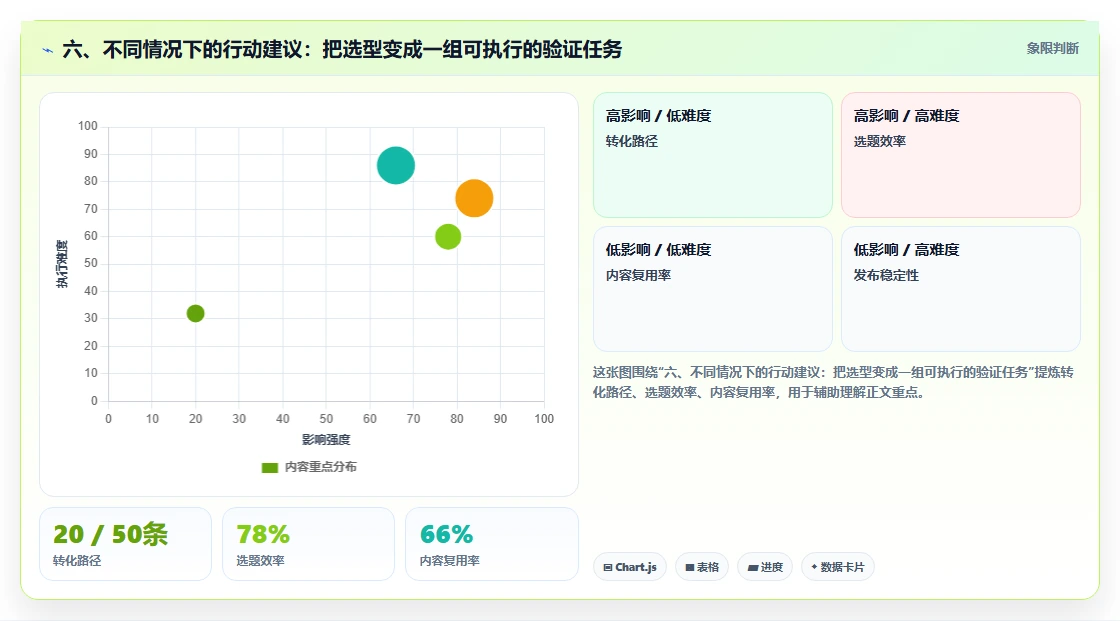
Task: Click the lightning icon beside the section title
Action: [x=48, y=50]
